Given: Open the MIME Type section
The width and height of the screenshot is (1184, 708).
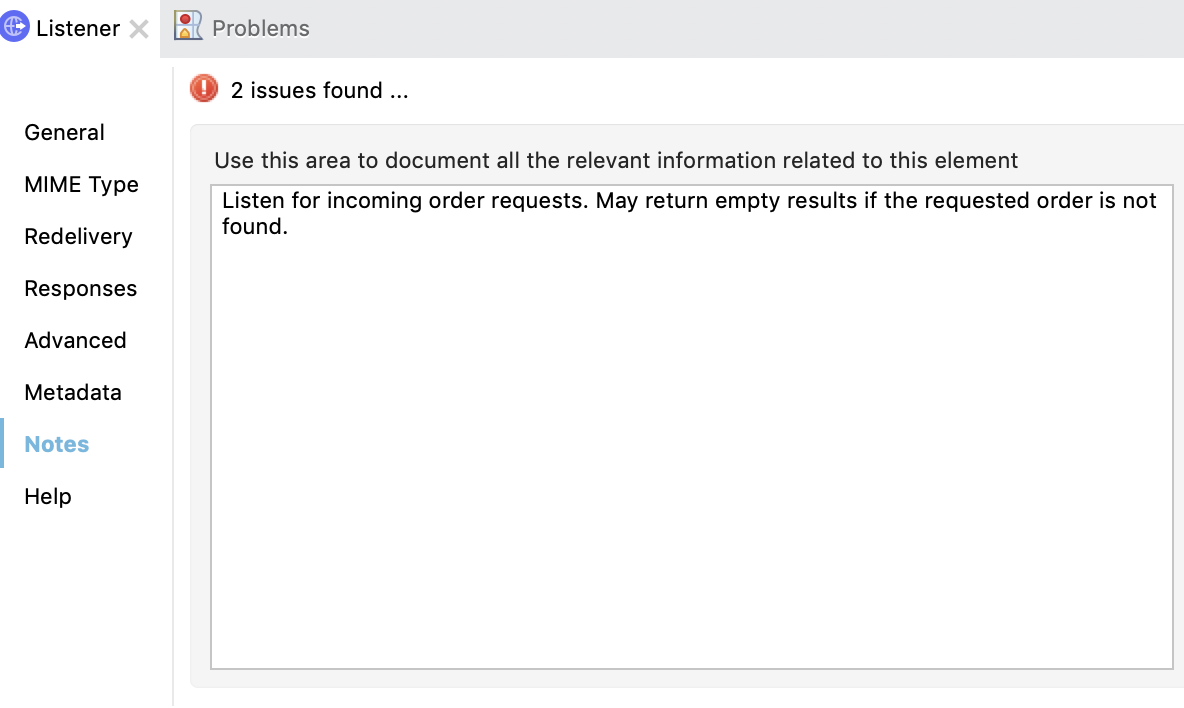Looking at the screenshot, I should click(81, 184).
